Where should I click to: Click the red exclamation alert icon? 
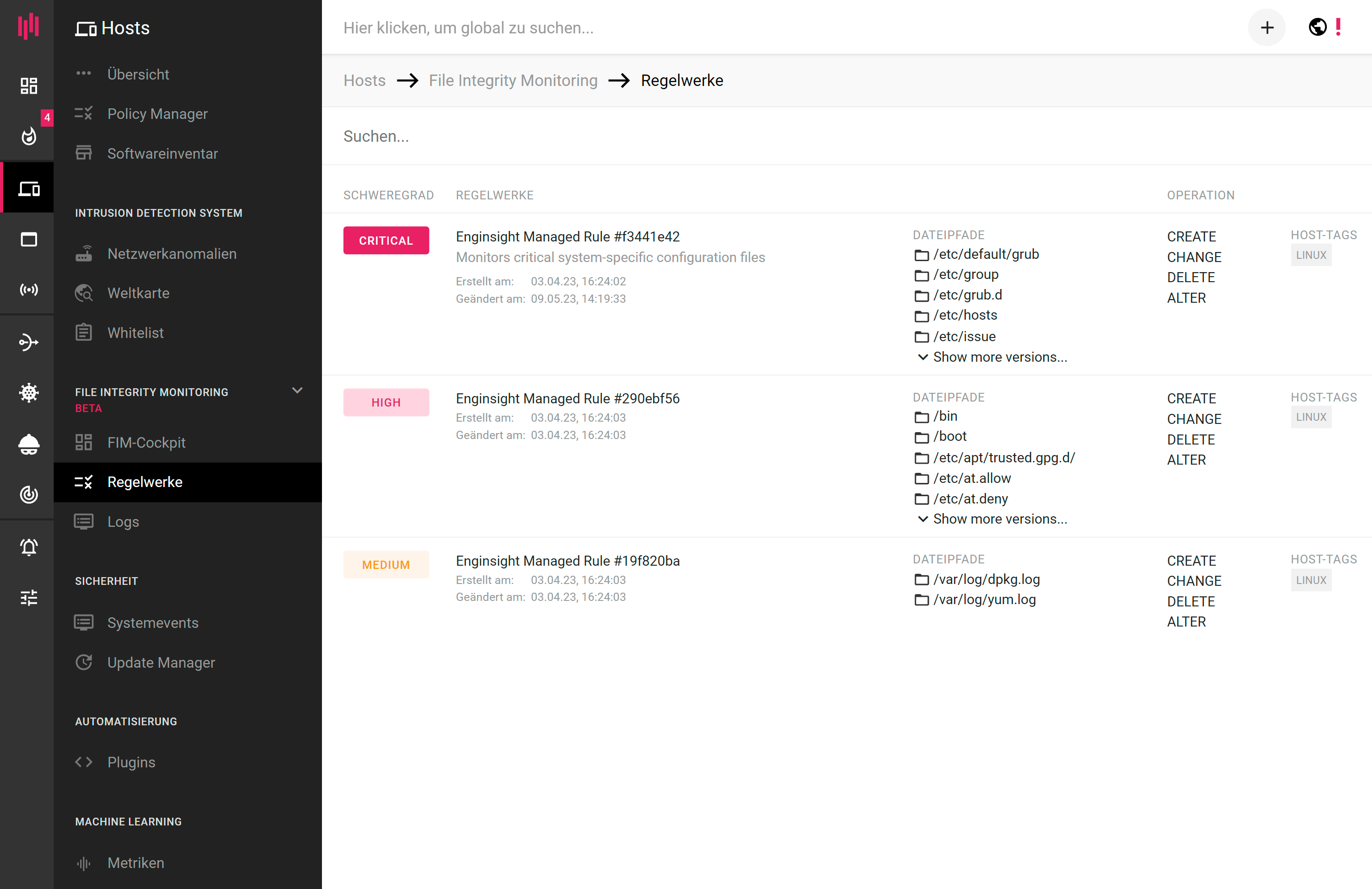click(1338, 27)
